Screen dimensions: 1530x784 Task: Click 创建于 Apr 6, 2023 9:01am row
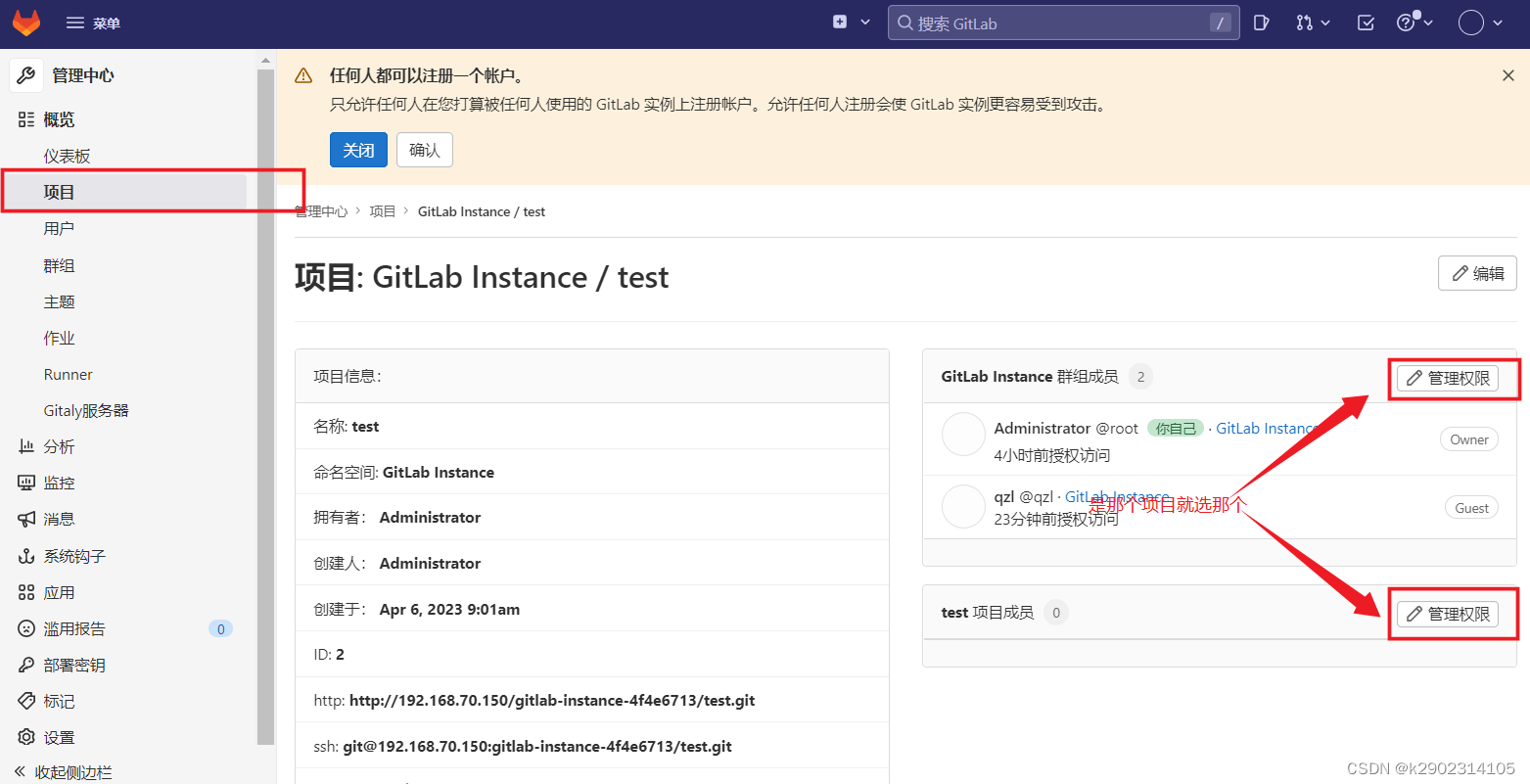(x=592, y=609)
